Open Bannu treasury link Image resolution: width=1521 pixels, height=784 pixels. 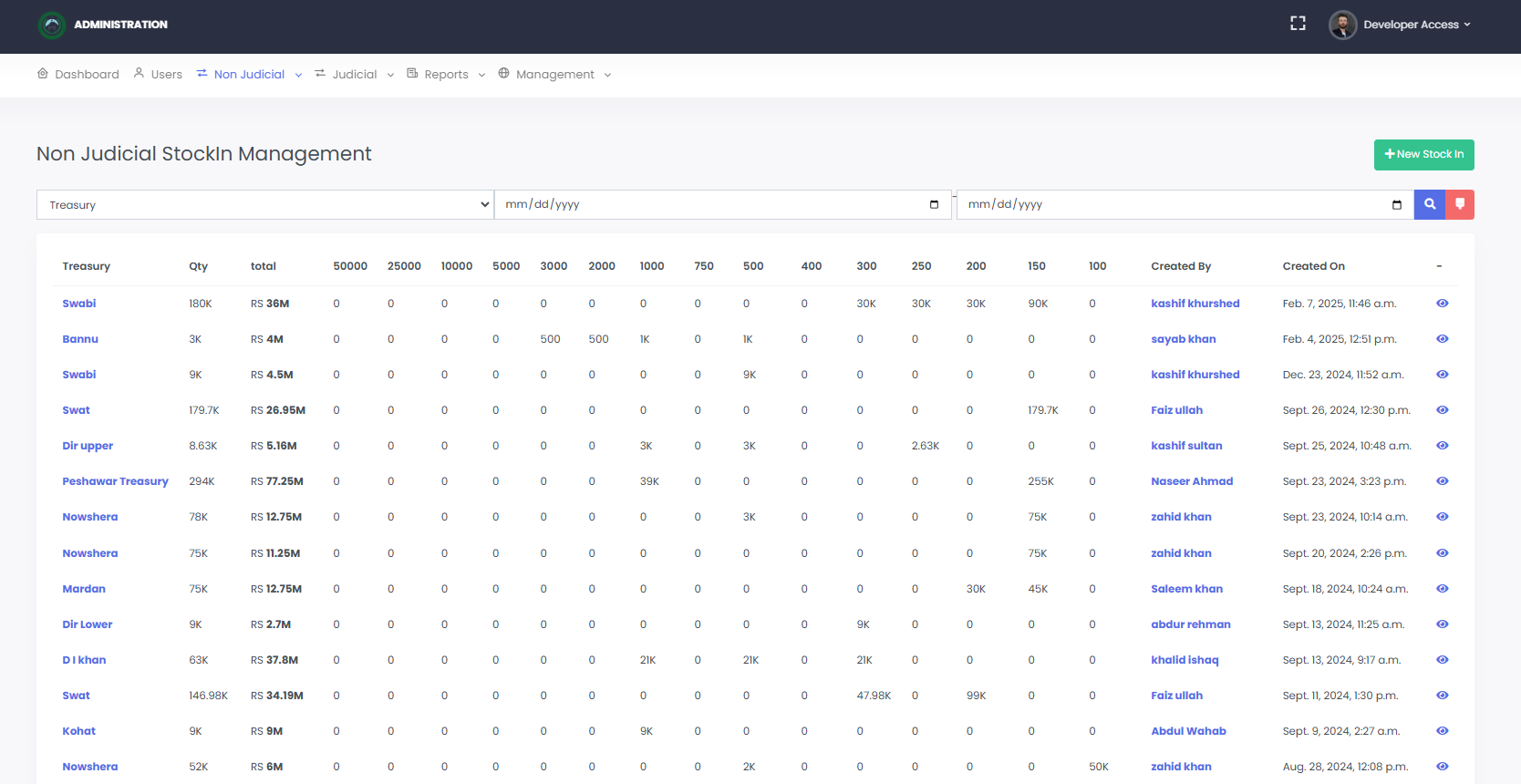coord(80,339)
